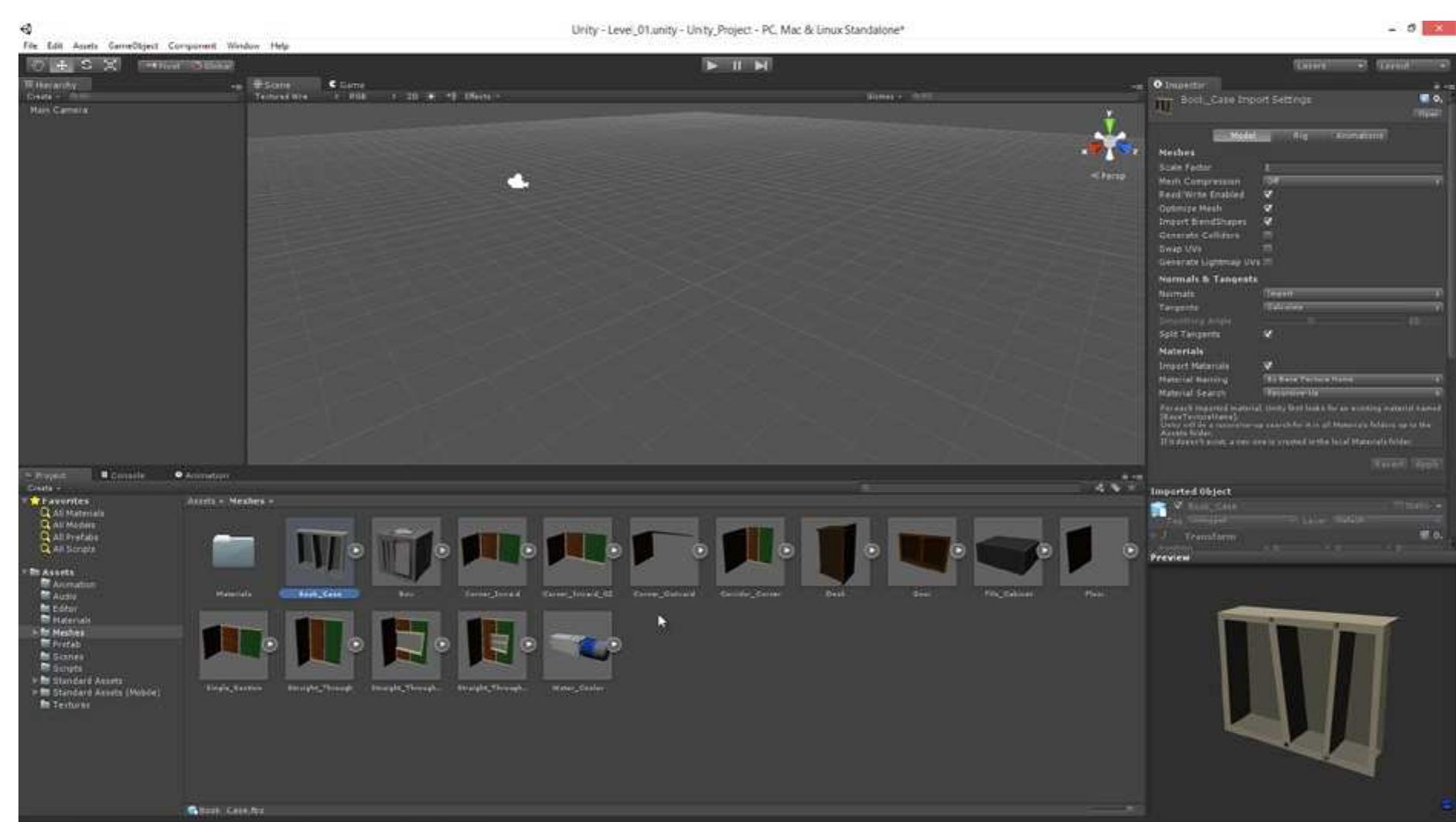
Task: Open the Material Naming dropdown
Action: [1352, 380]
